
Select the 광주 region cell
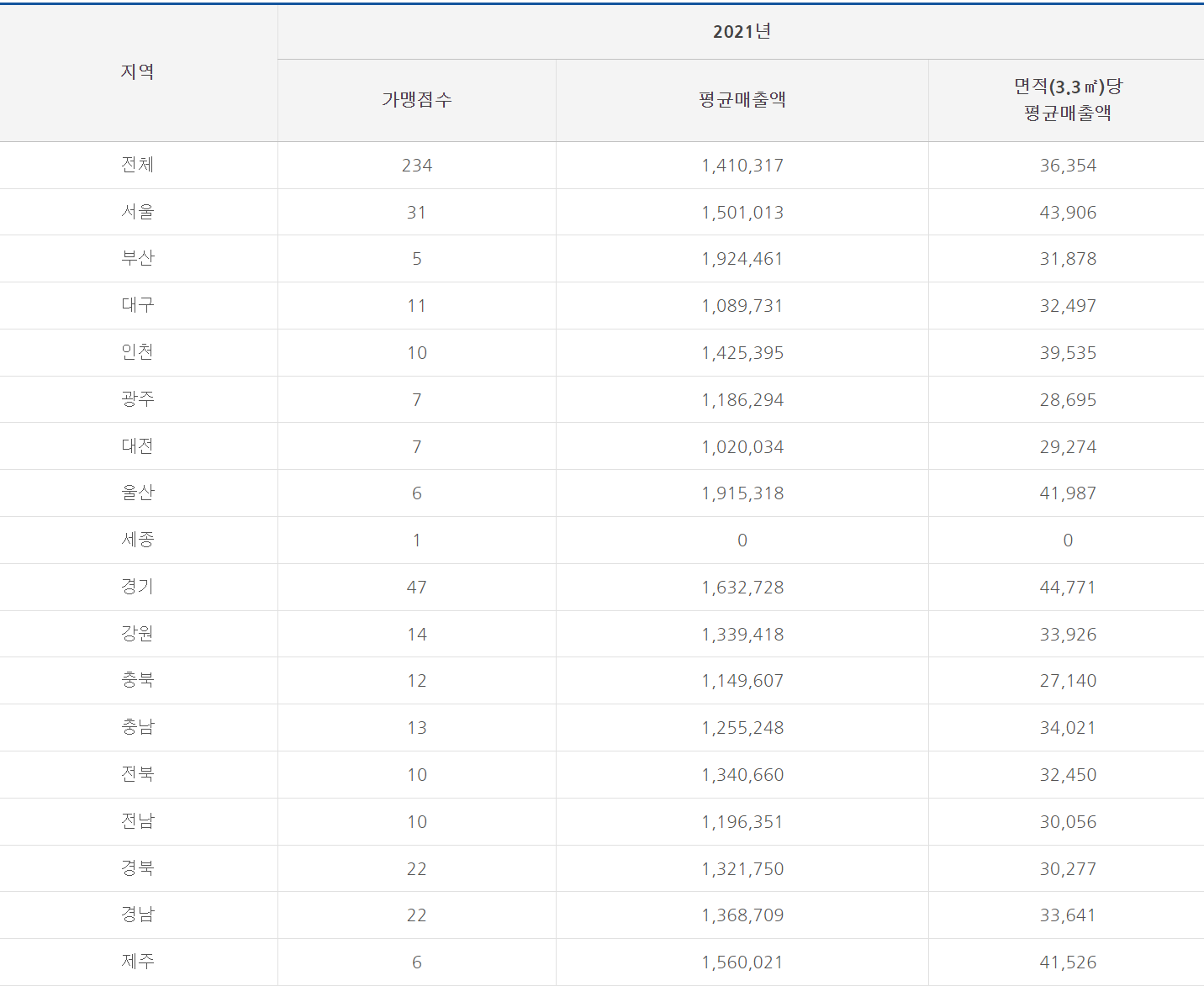click(138, 399)
